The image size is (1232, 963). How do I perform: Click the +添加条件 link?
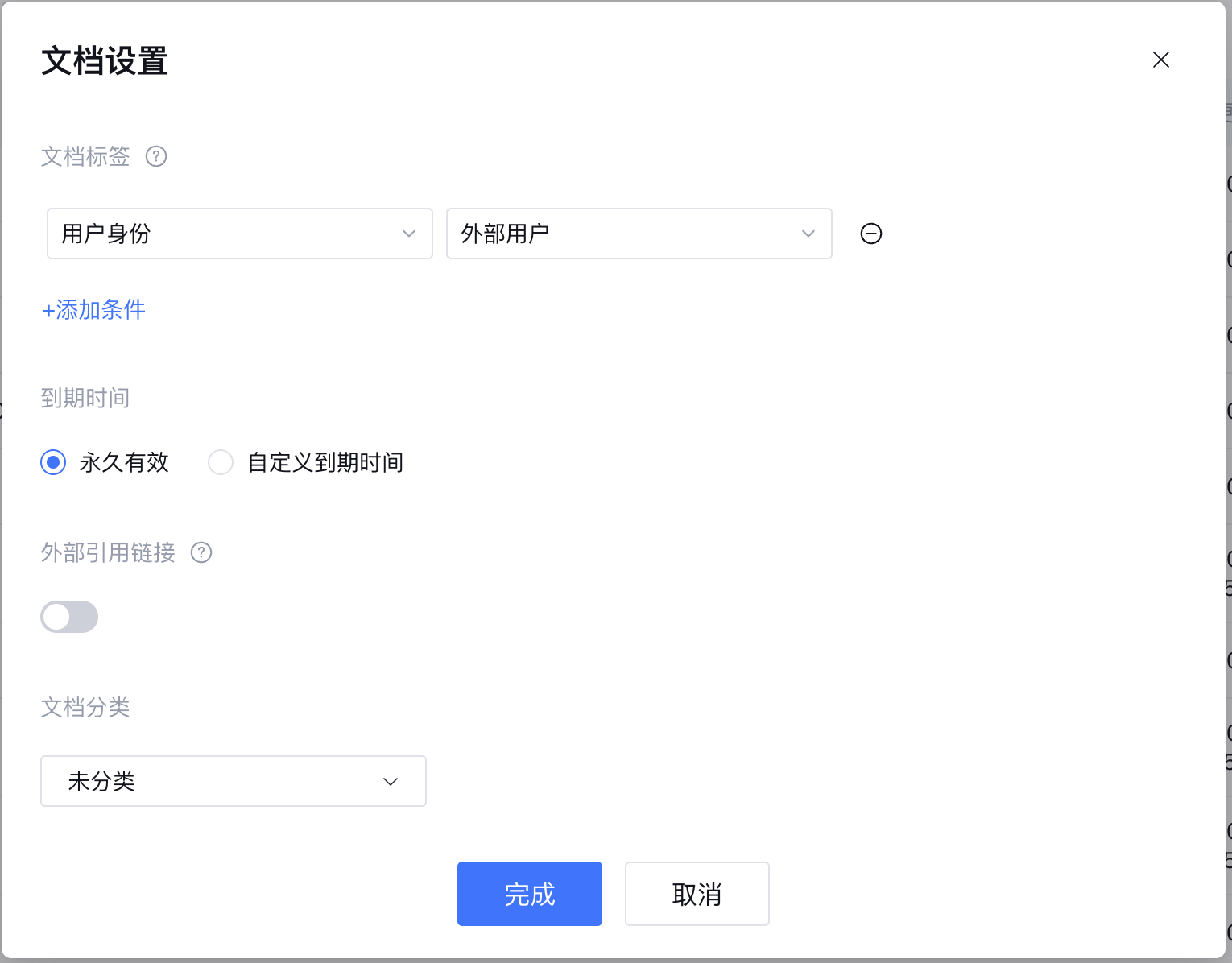[93, 309]
